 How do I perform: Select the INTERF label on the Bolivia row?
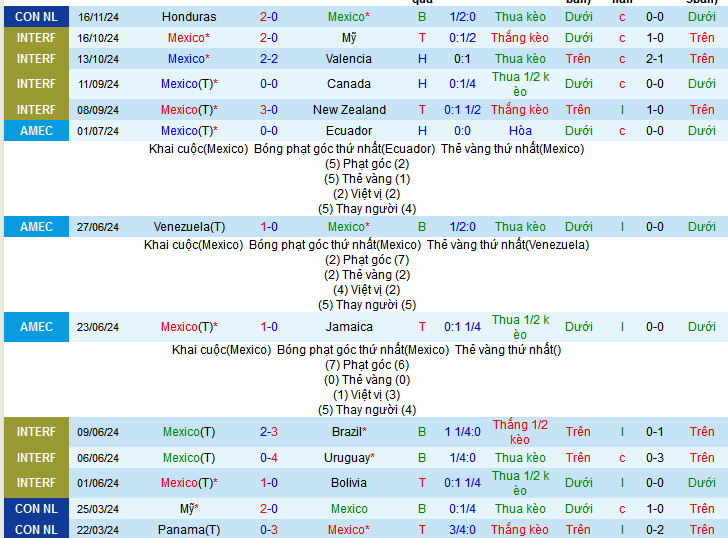[36, 483]
